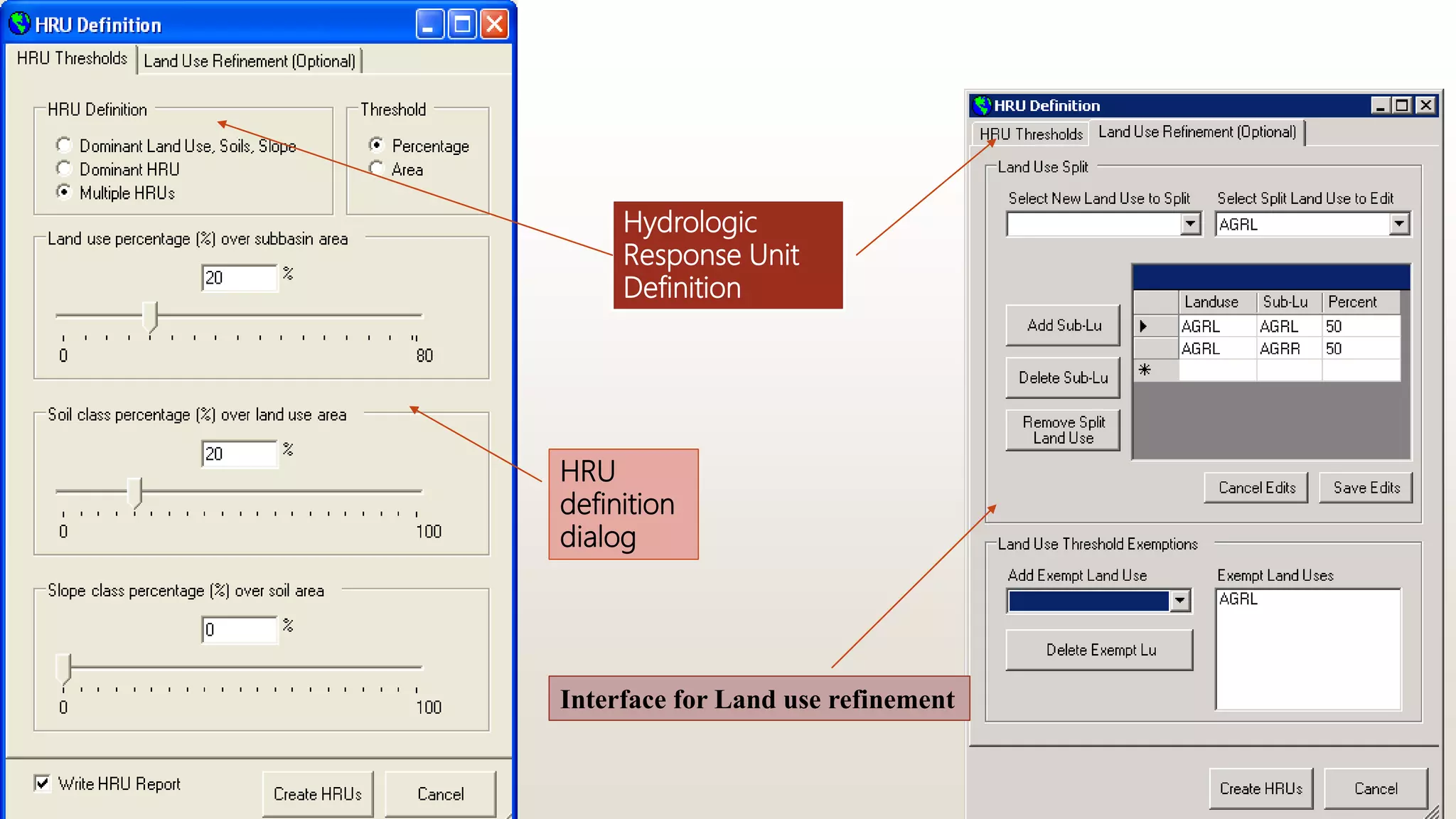
Task: Switch to Land Use Refinement tab in left dialog
Action: pos(250,61)
